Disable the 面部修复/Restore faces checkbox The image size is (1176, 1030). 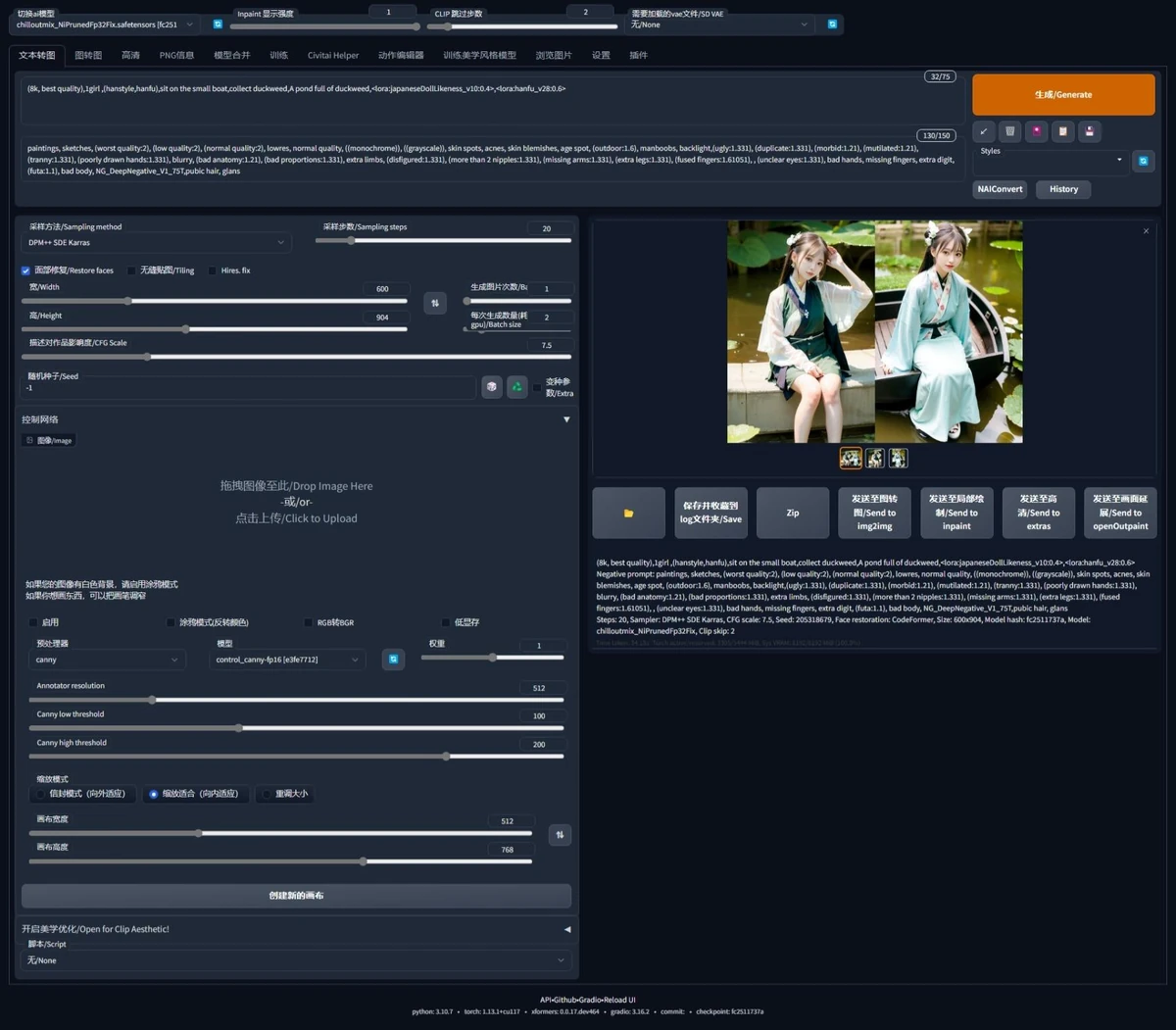tap(25, 270)
